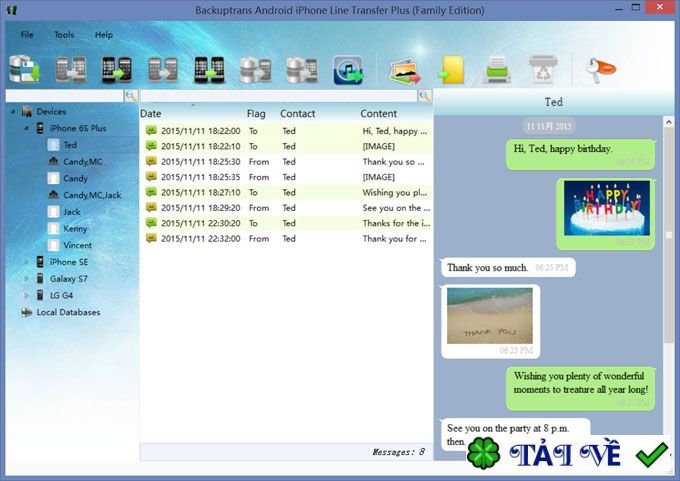
Task: Click the export pictures icon
Action: tap(405, 70)
